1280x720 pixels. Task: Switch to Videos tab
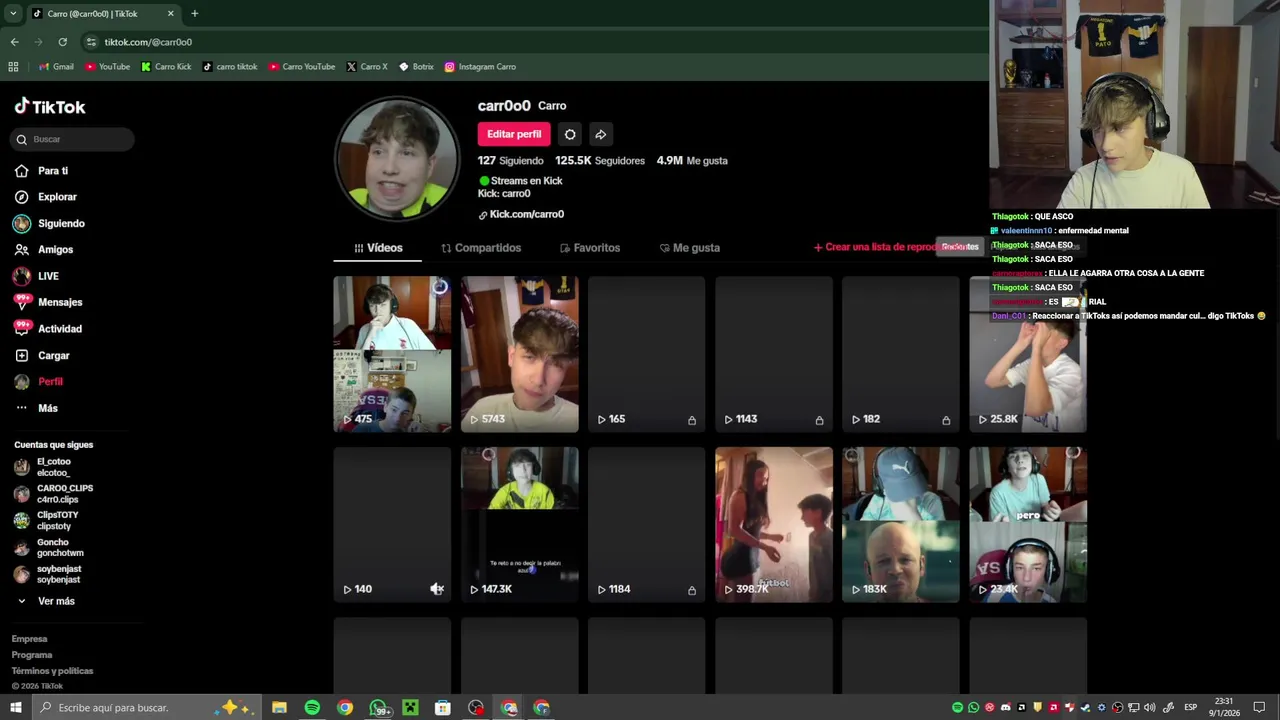point(378,248)
